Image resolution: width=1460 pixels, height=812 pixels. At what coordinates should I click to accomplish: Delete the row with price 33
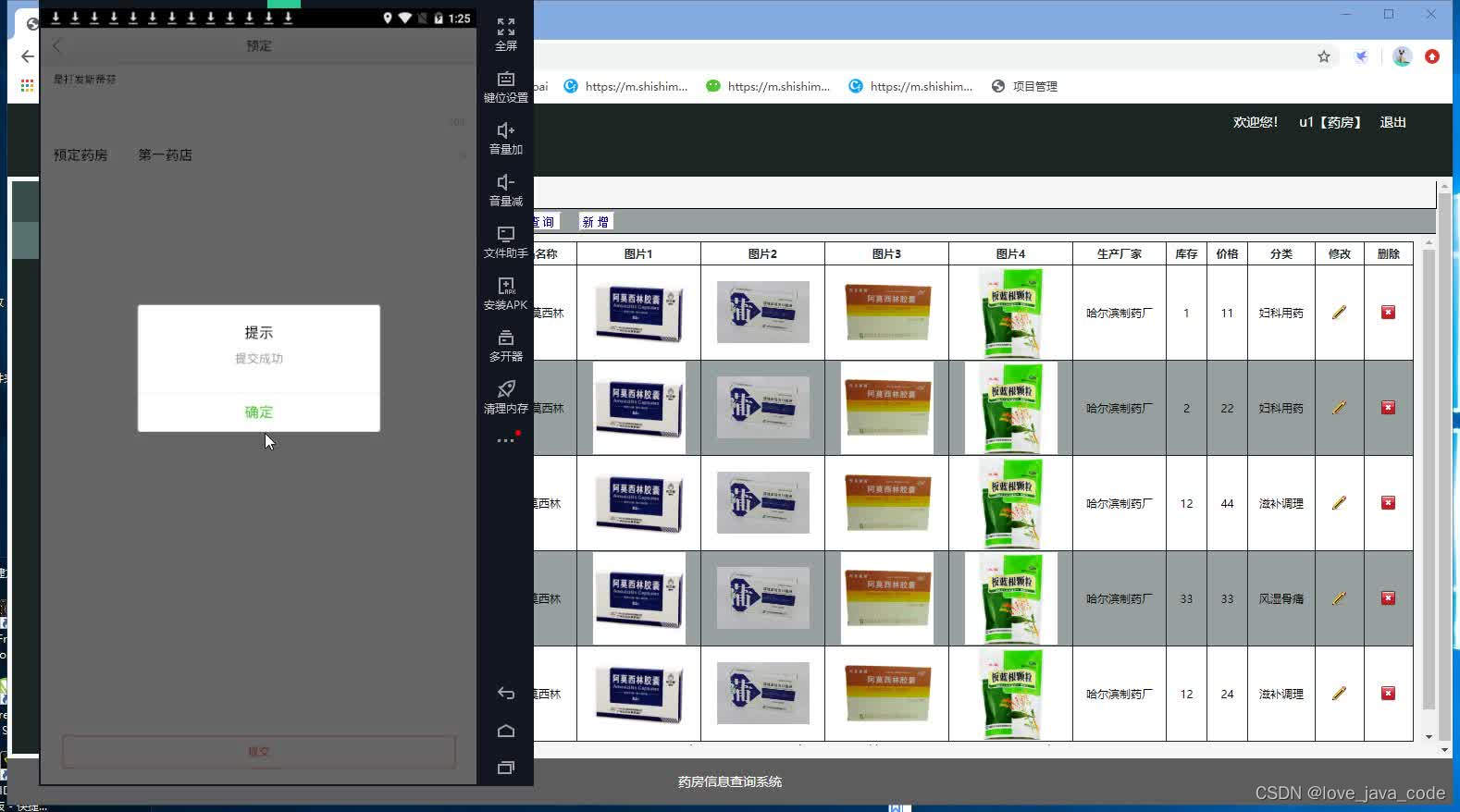(1388, 598)
